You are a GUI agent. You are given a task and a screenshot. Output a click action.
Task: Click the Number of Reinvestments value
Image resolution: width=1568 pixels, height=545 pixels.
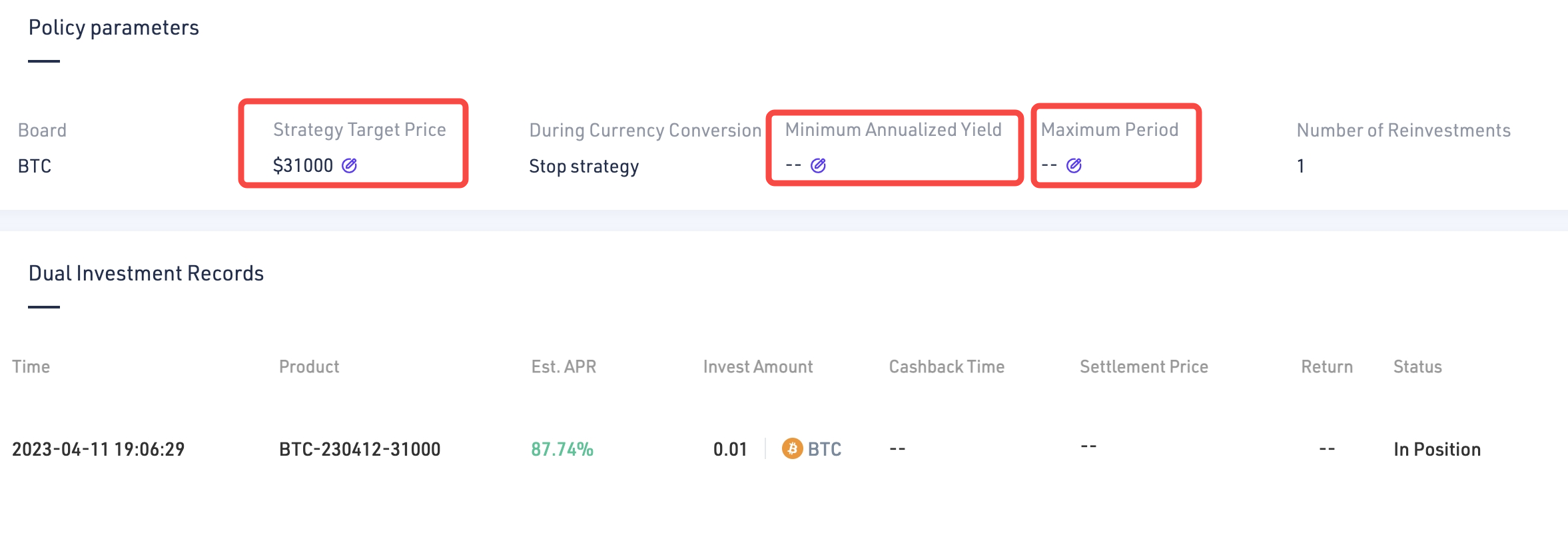1300,166
